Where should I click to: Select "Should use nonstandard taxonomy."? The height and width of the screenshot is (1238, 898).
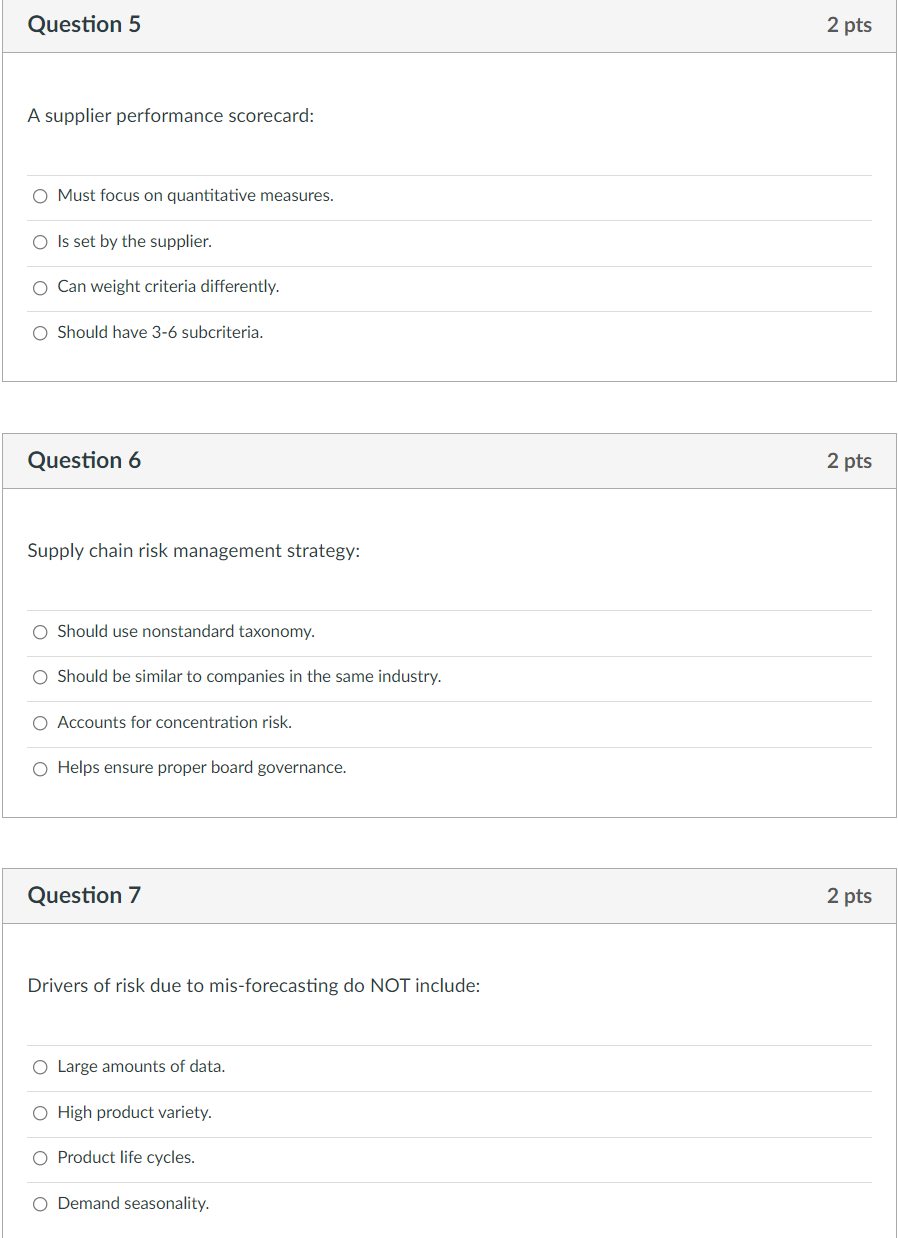tap(40, 632)
